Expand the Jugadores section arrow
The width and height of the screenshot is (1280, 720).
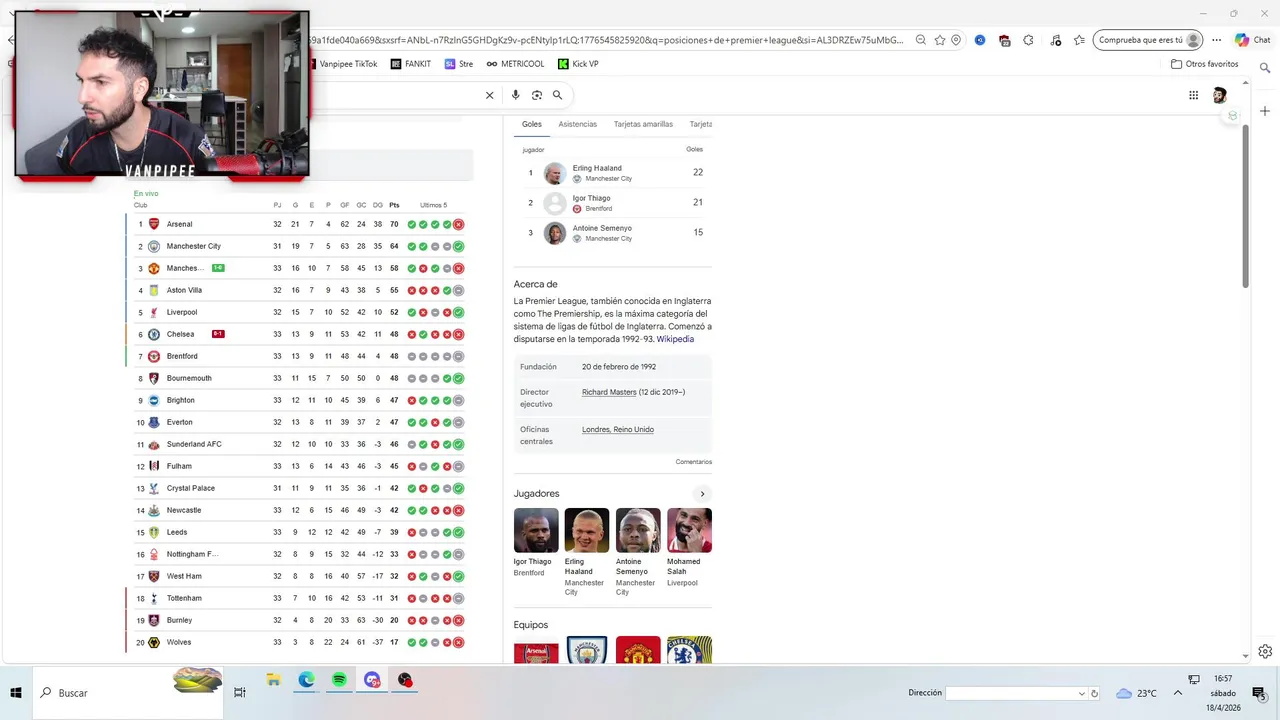click(702, 494)
